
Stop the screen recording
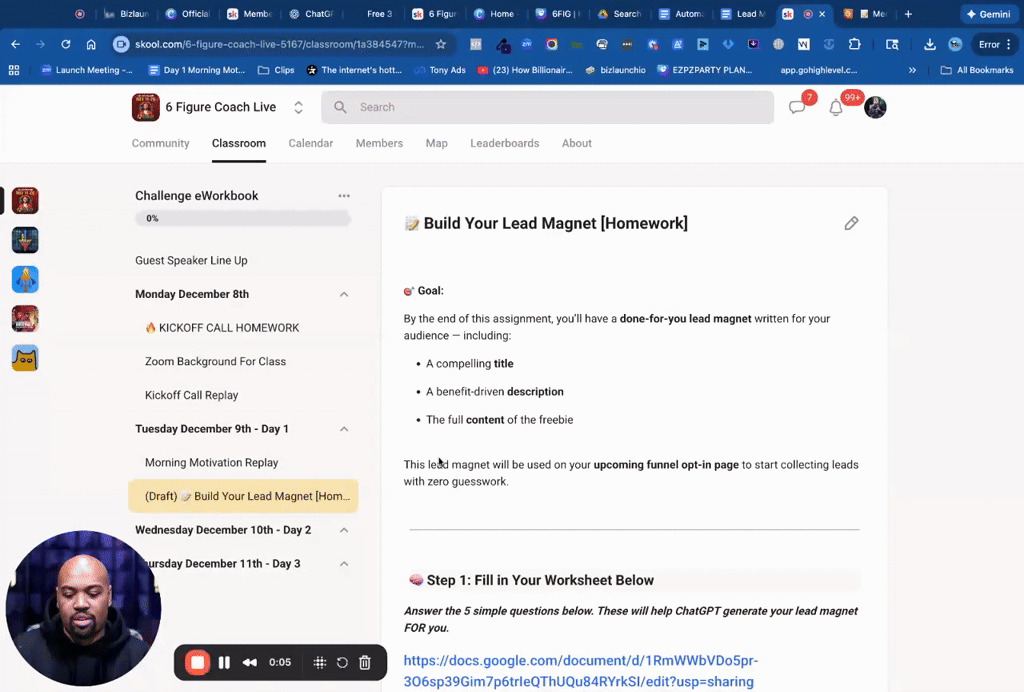click(196, 662)
